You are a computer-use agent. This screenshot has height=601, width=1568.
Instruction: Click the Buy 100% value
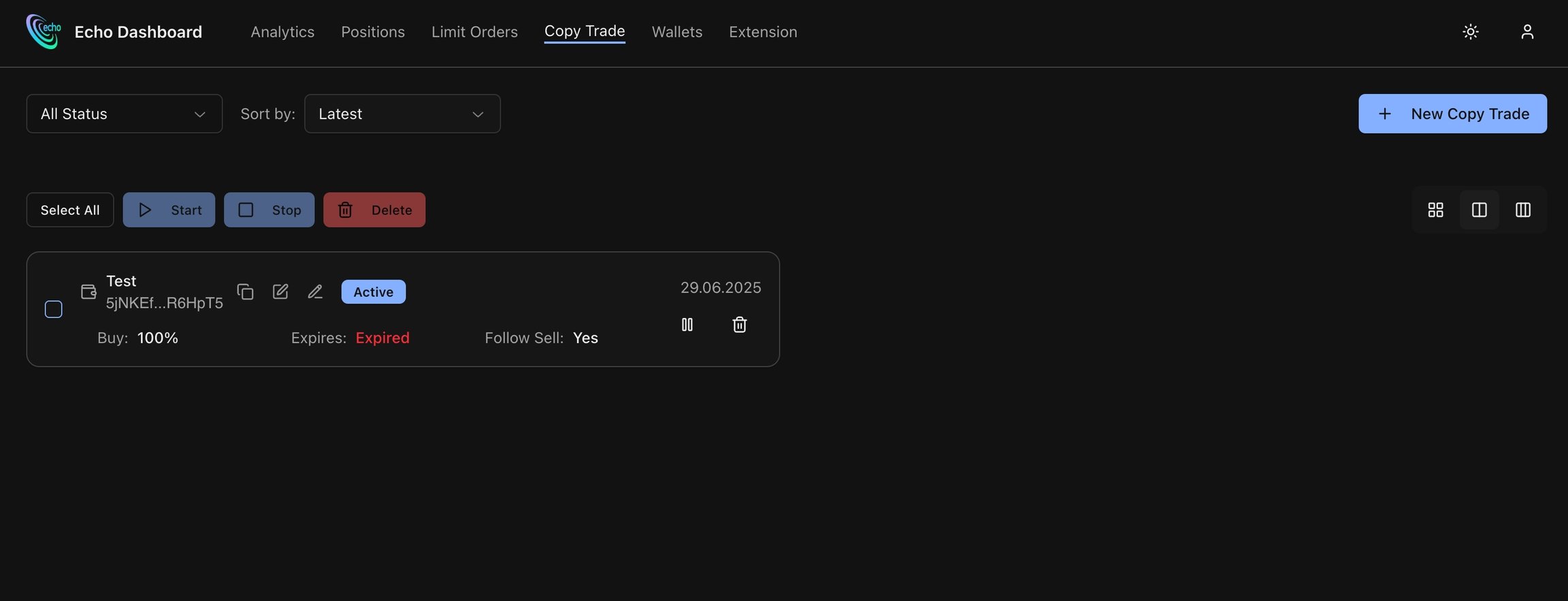pyautogui.click(x=158, y=338)
